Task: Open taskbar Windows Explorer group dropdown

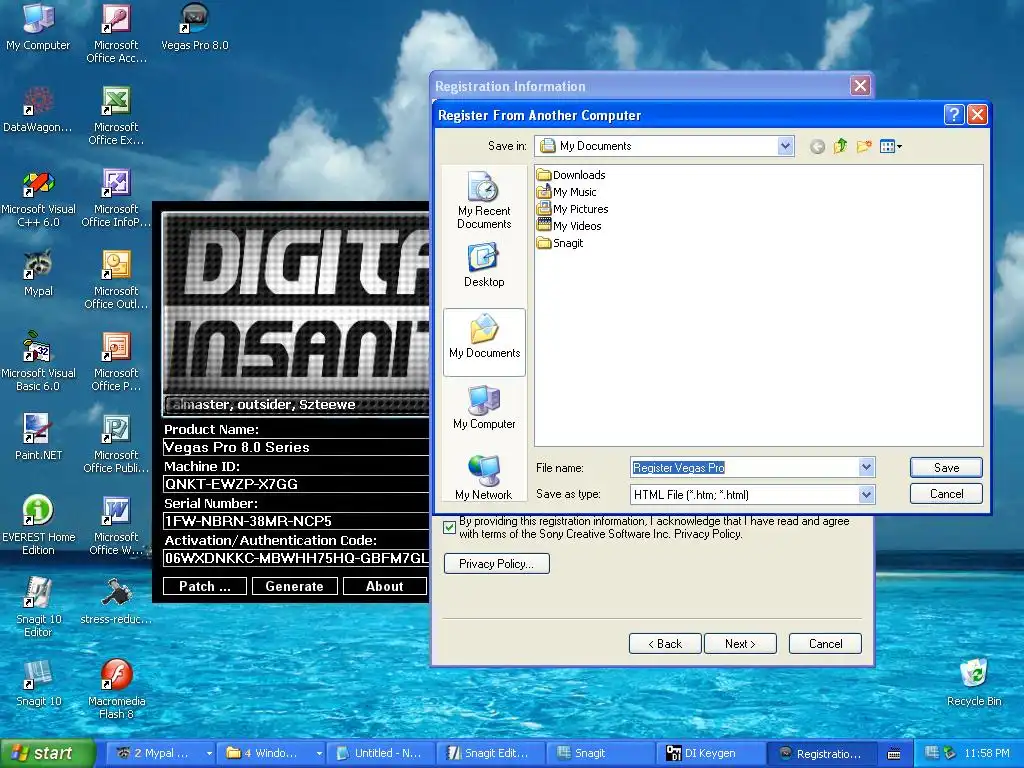Action: click(x=319, y=754)
